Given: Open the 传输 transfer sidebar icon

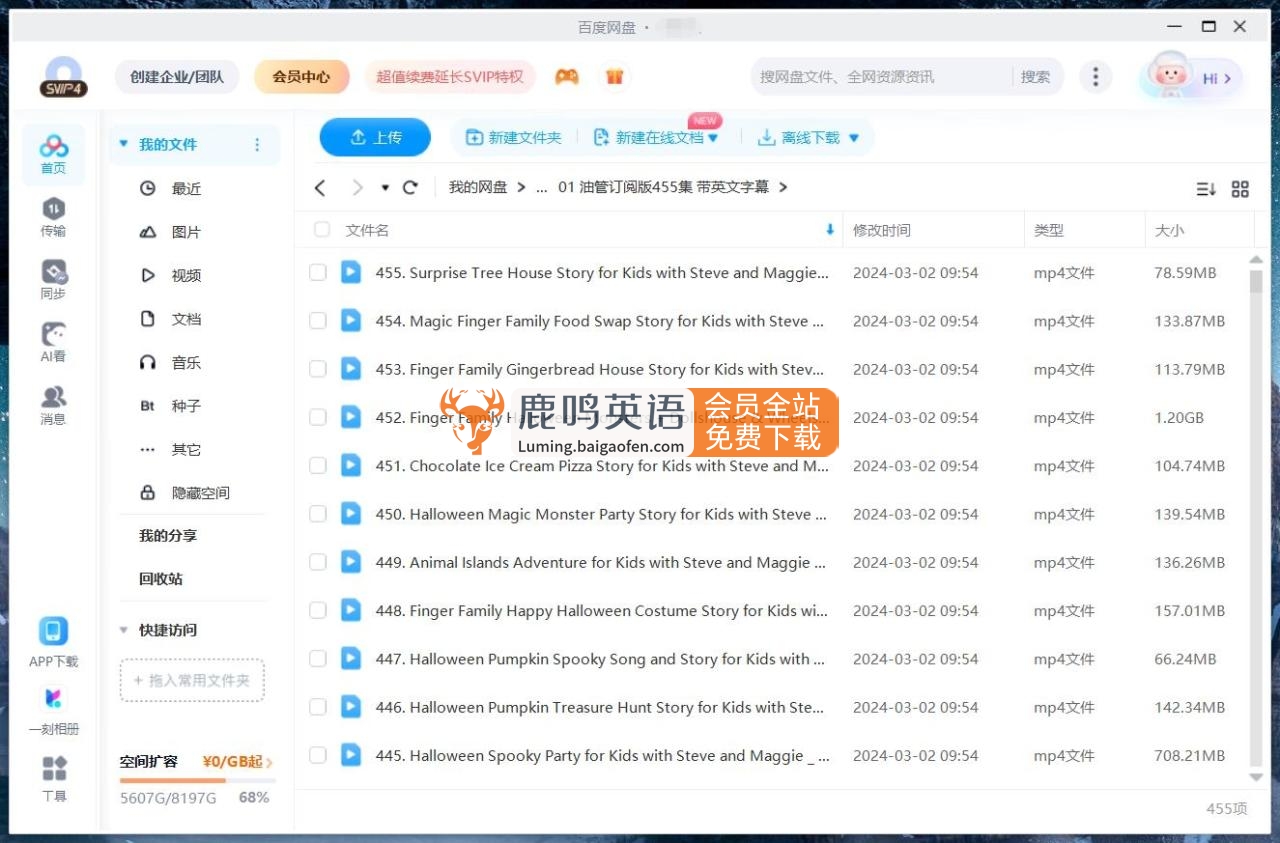Looking at the screenshot, I should click(54, 217).
